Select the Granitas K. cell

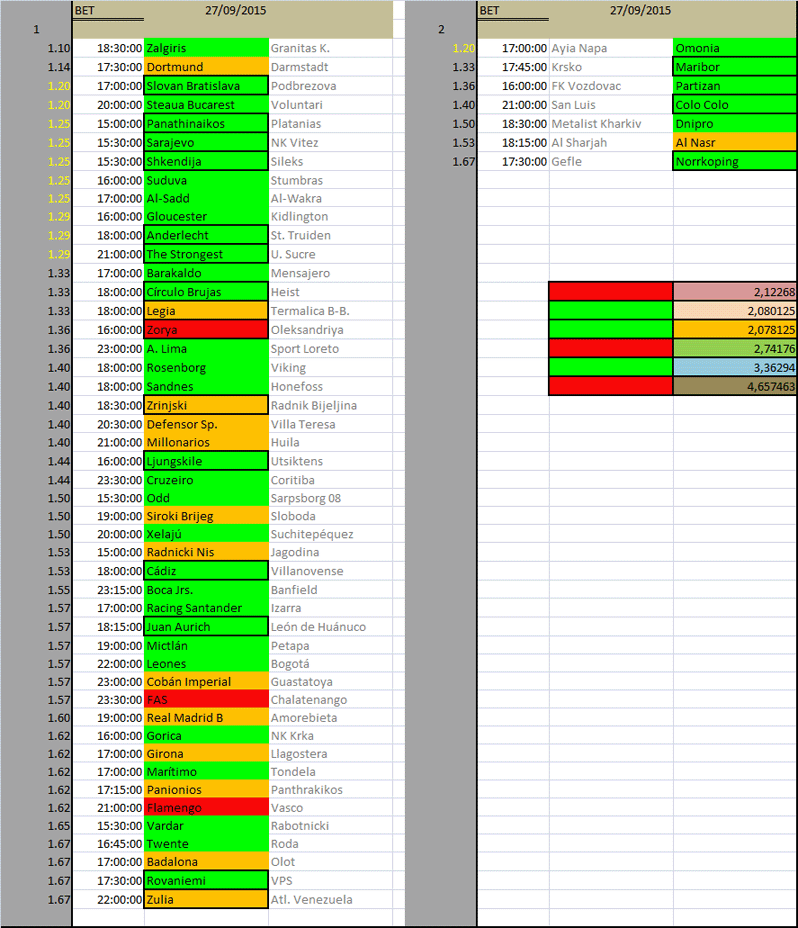click(x=330, y=48)
